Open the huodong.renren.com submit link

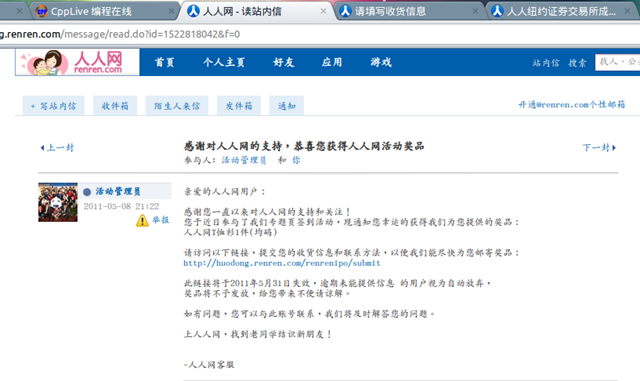coord(282,263)
